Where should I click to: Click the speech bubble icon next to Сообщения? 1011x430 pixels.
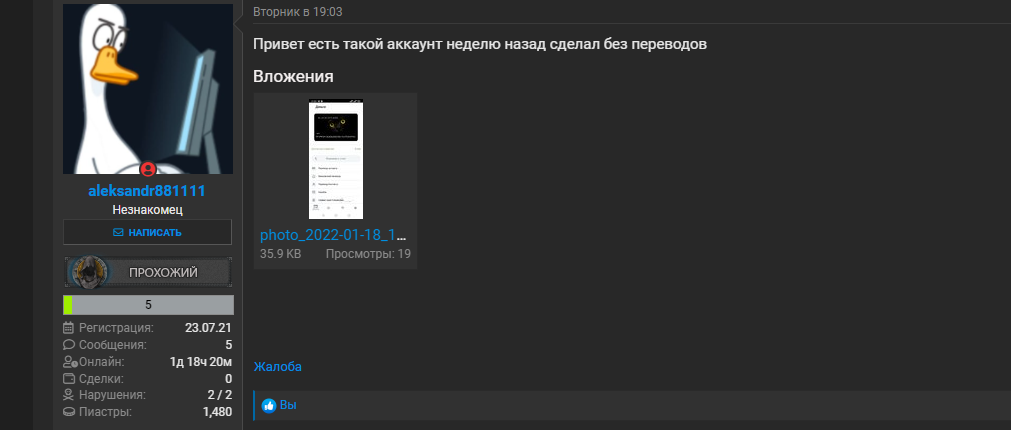pos(69,344)
